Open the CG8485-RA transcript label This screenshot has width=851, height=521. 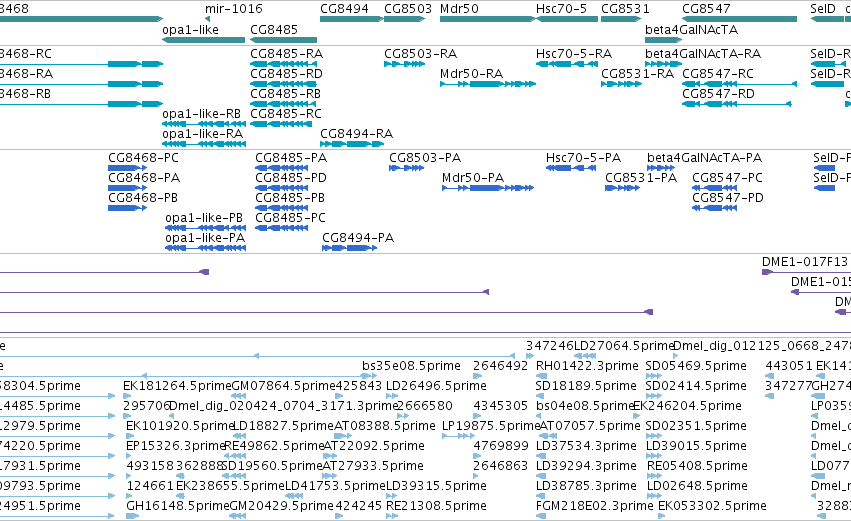(287, 54)
